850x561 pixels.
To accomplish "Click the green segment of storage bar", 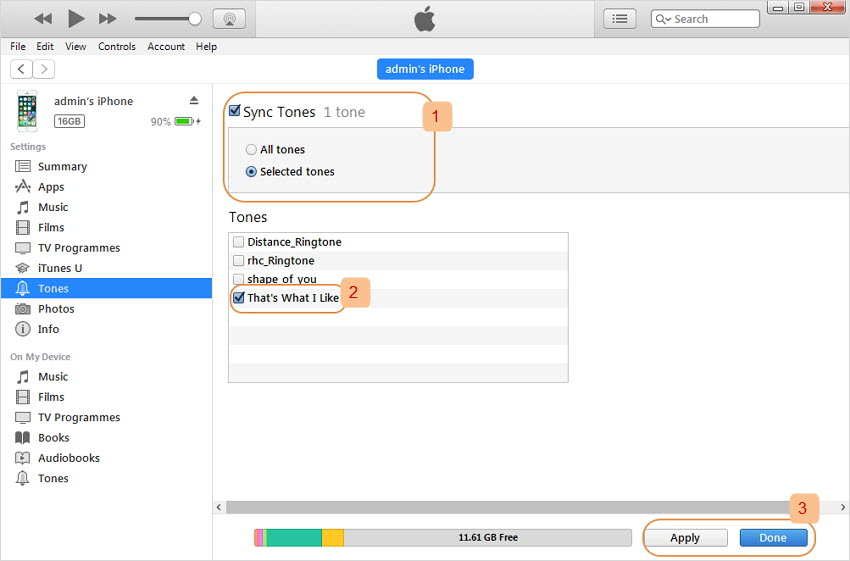I will click(x=294, y=538).
